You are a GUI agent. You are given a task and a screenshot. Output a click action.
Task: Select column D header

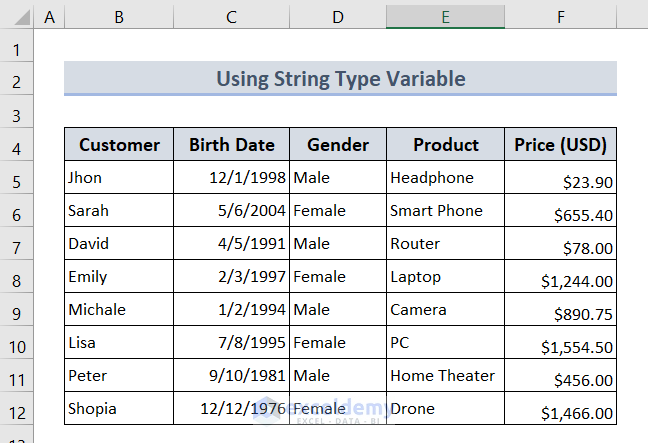pos(338,17)
